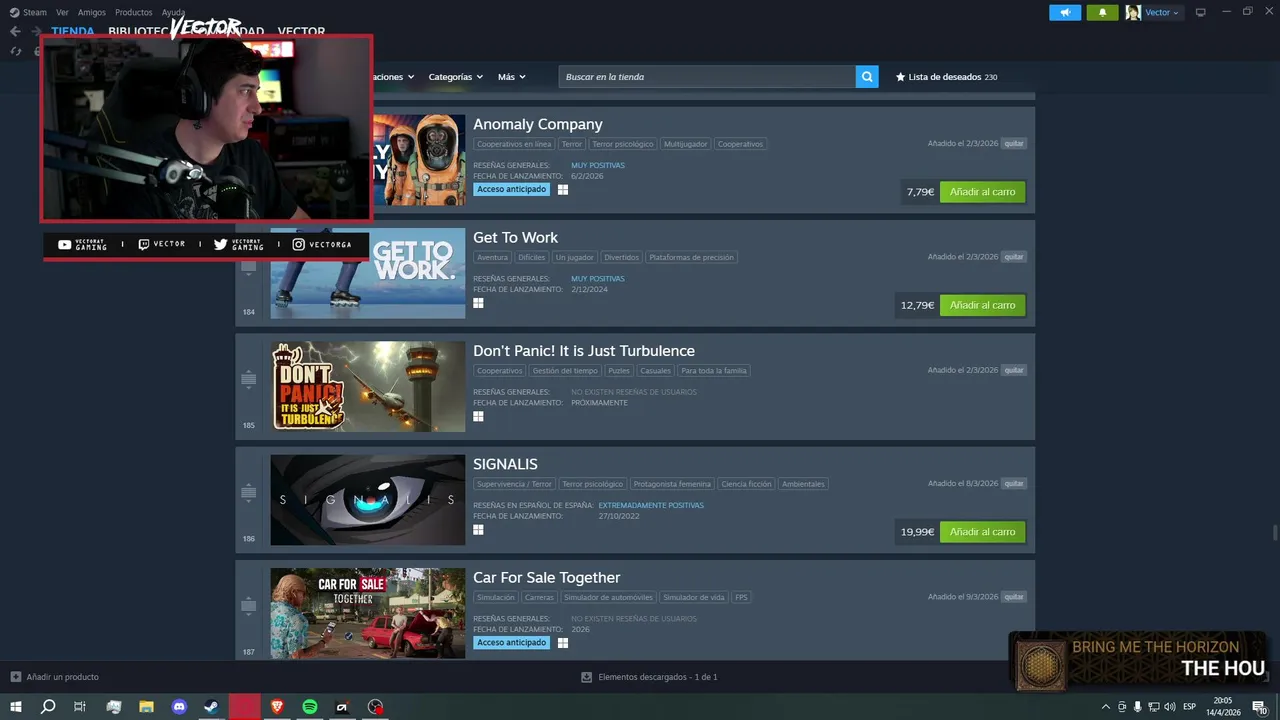The width and height of the screenshot is (1280, 720).
Task: Click Windows platform icon under Get To Work
Action: (x=478, y=303)
